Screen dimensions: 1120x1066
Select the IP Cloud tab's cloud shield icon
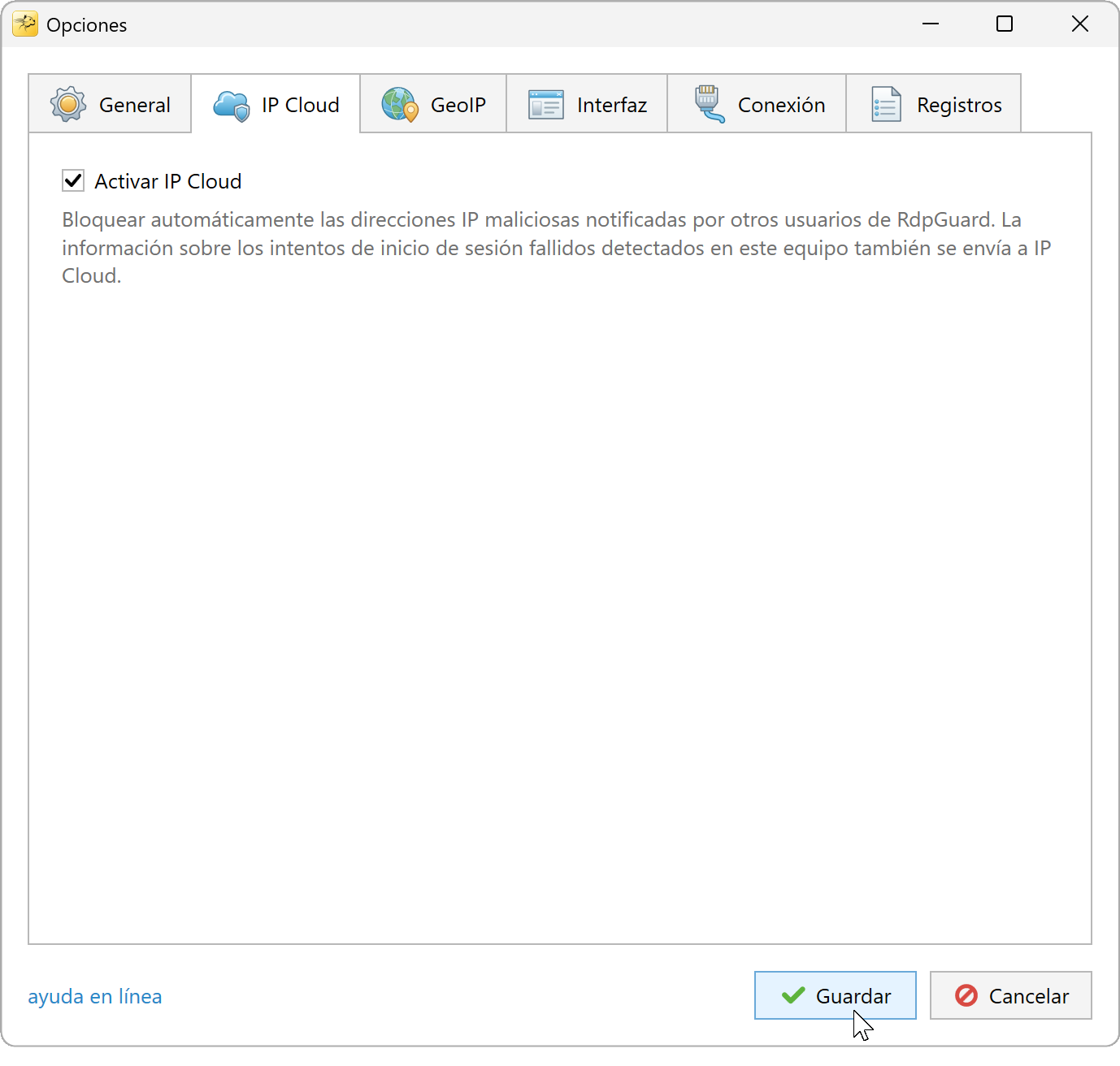pyautogui.click(x=232, y=106)
